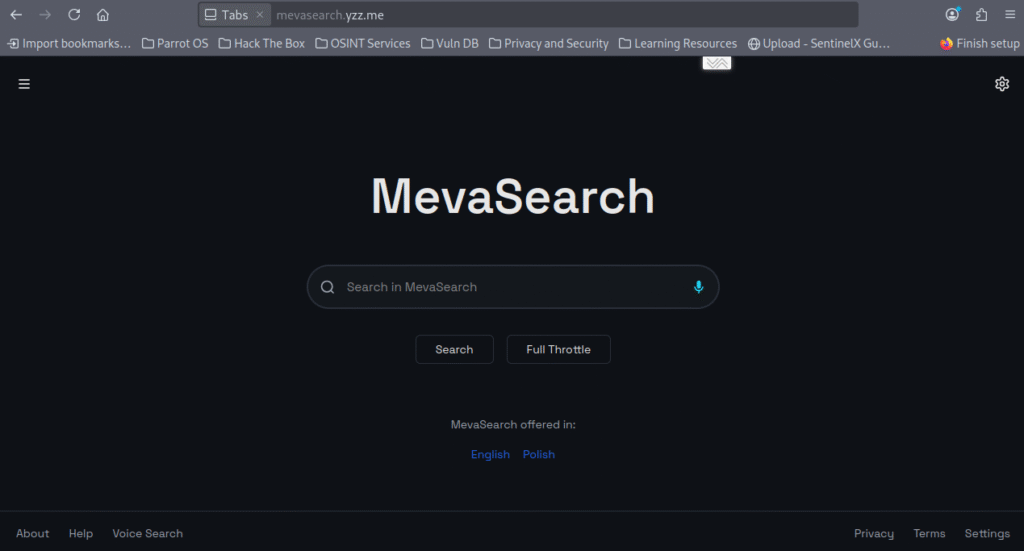Open the browser extensions puzzle icon
The height and width of the screenshot is (551, 1024).
[x=981, y=15]
